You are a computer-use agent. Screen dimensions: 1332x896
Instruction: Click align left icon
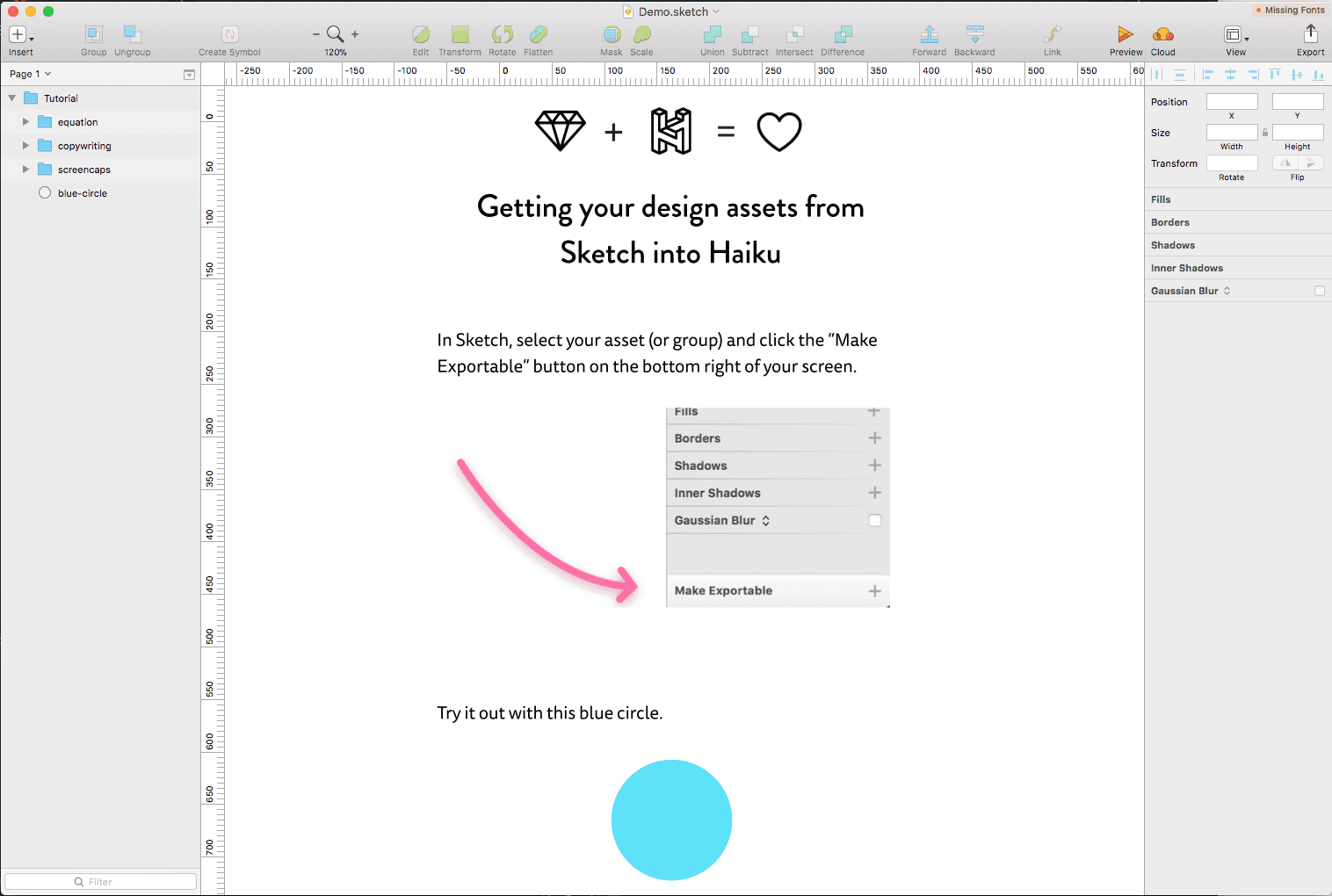coord(1208,75)
